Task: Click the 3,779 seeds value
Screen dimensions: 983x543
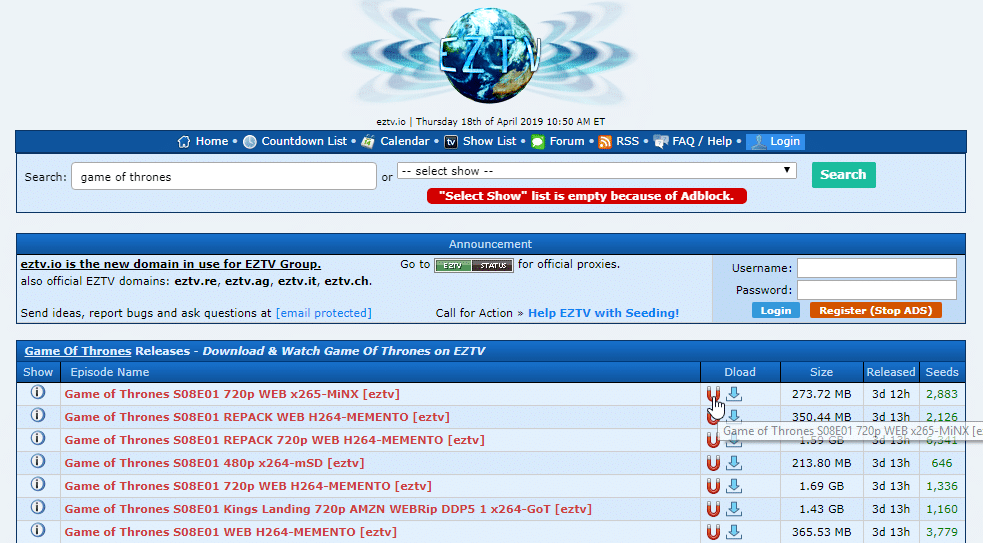Action: point(942,532)
